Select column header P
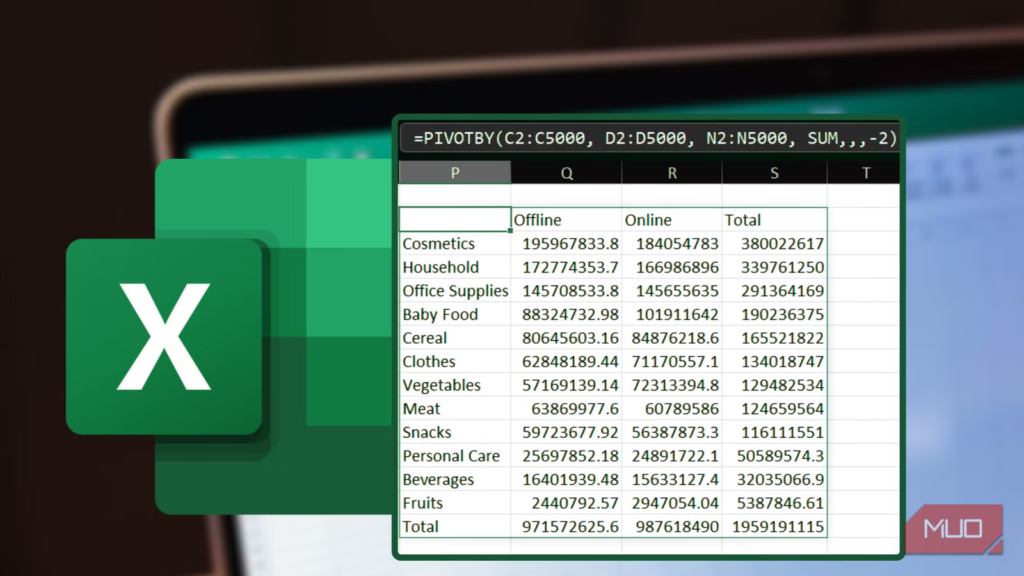The width and height of the screenshot is (1024, 576). coord(455,172)
